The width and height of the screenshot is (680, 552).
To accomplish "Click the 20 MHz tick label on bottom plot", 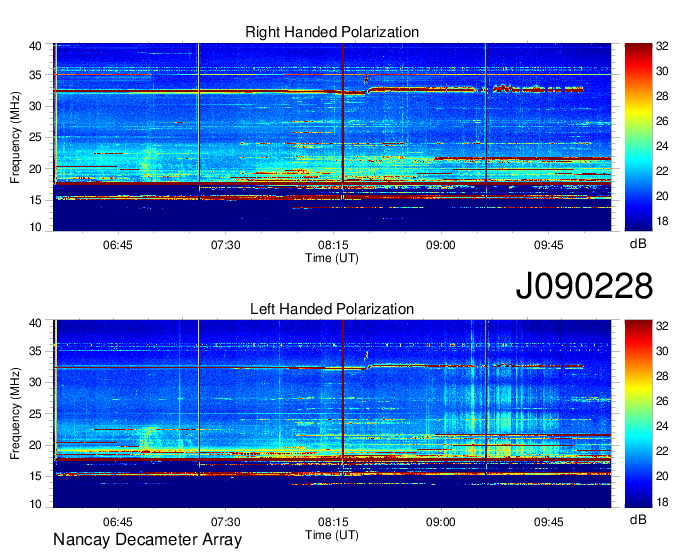I will (36, 445).
